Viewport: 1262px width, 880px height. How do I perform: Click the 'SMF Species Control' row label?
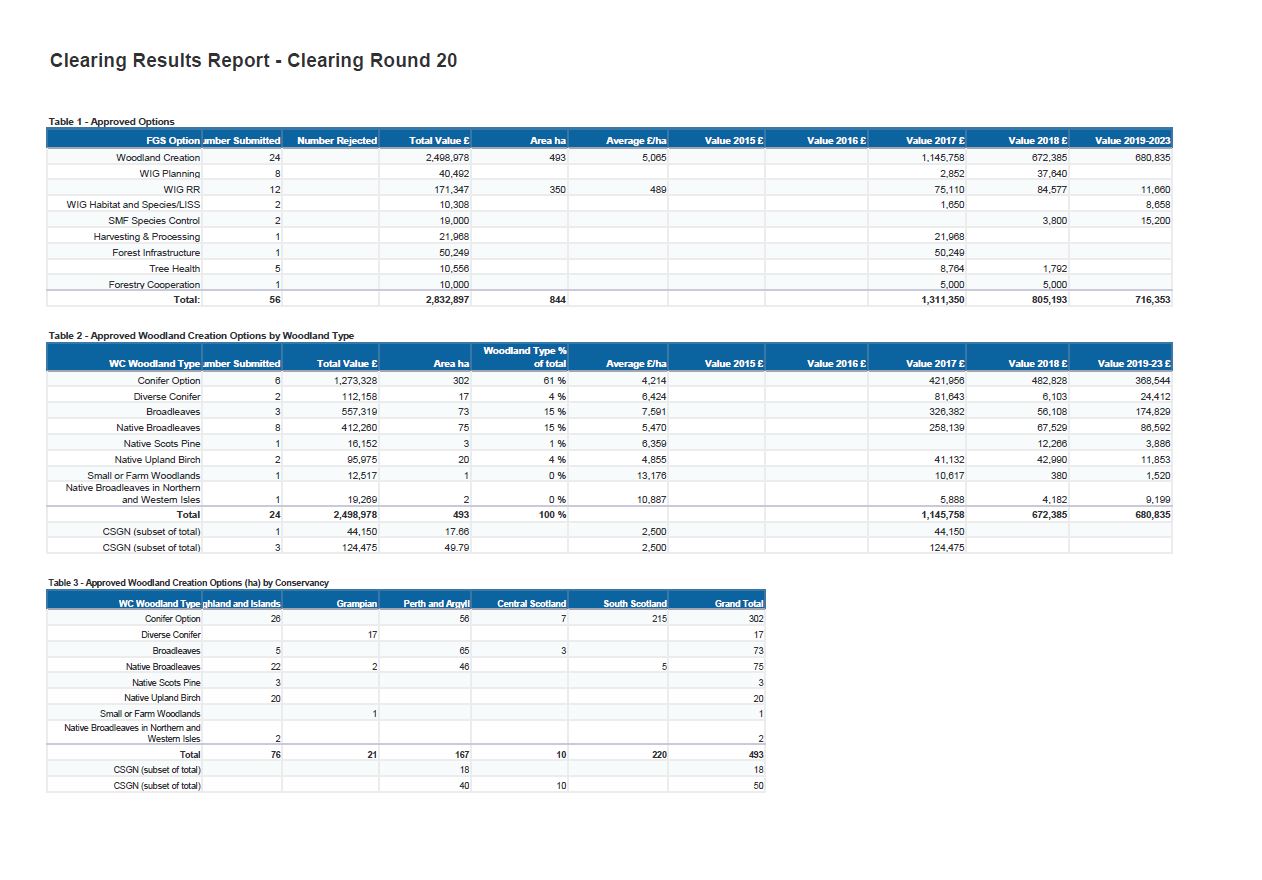point(154,221)
